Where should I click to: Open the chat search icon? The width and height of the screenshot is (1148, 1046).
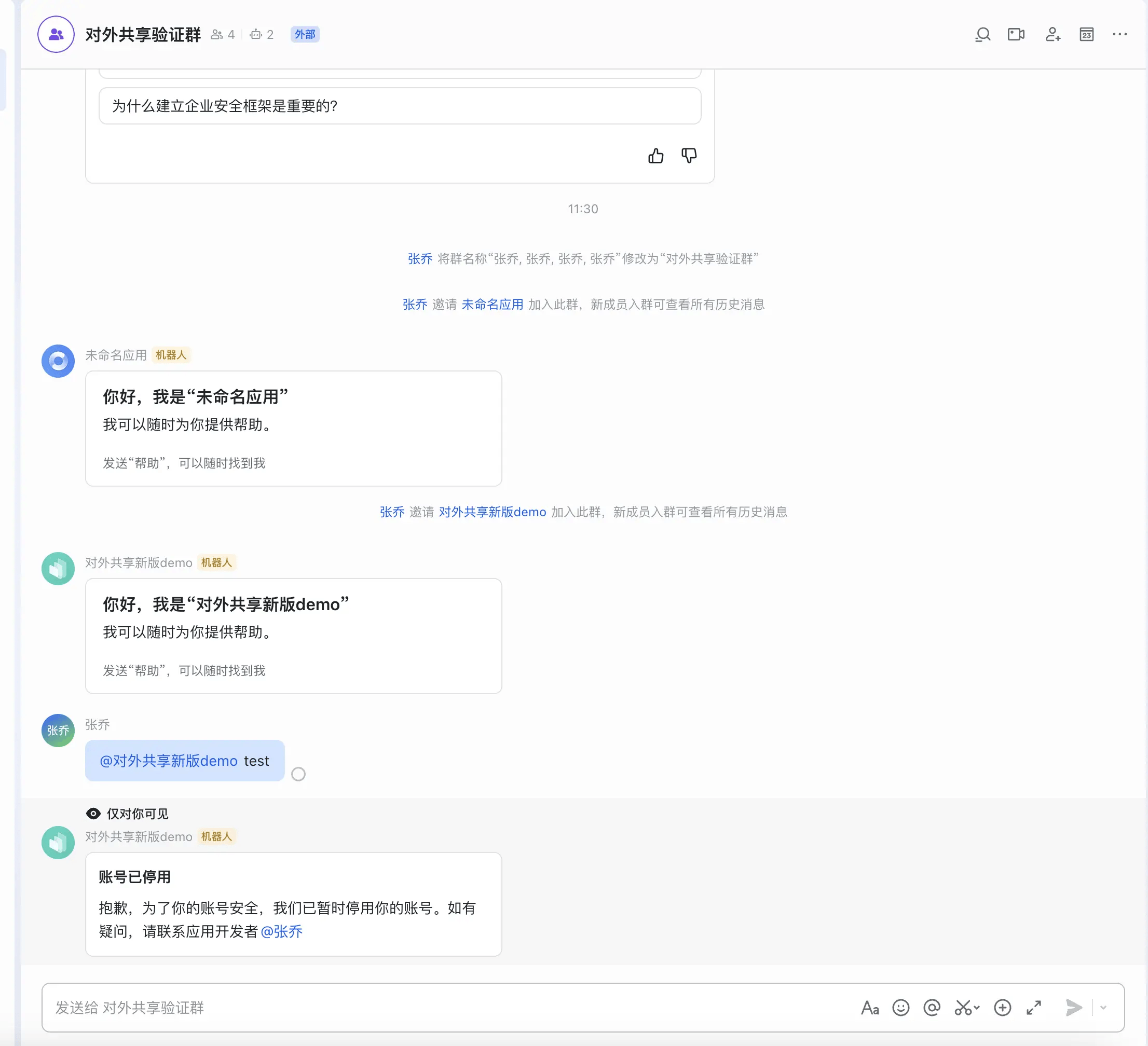[x=982, y=35]
